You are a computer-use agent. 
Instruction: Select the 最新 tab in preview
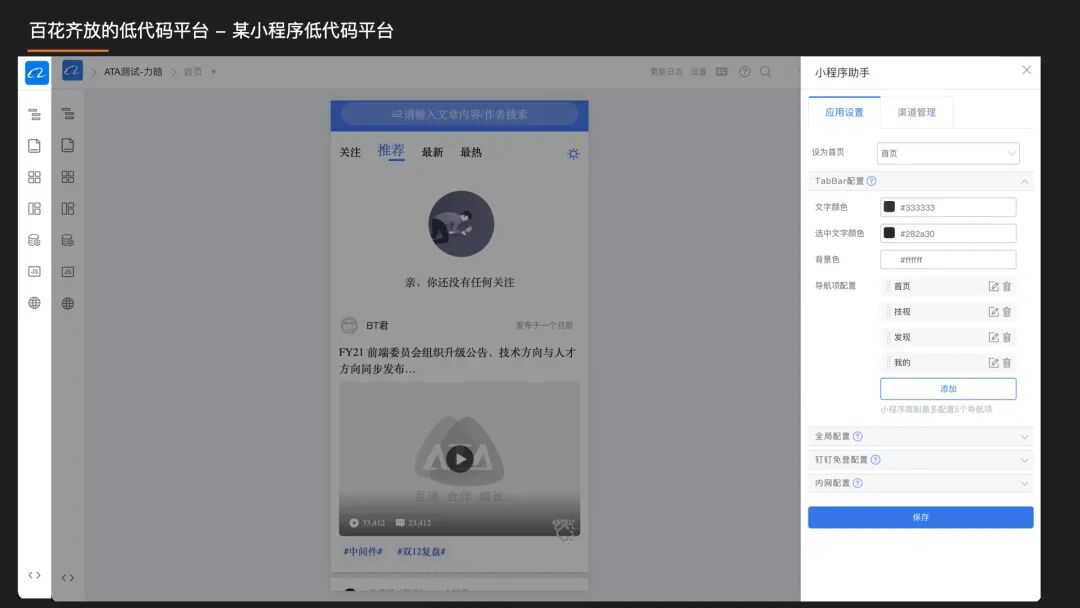click(433, 152)
